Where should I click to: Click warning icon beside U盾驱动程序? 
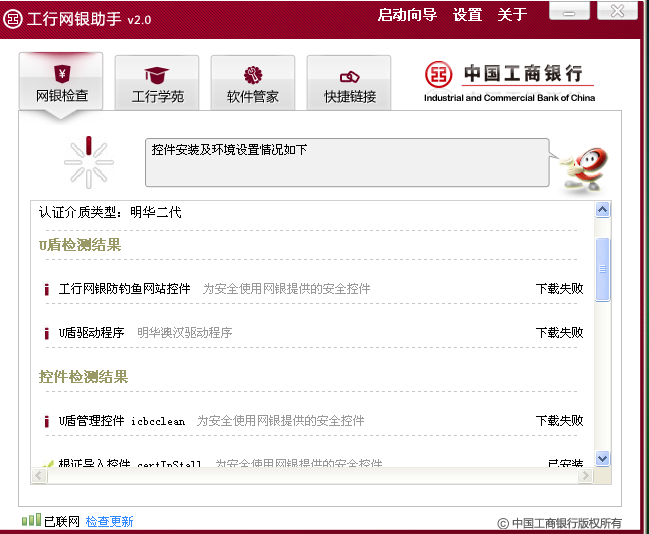(x=47, y=333)
